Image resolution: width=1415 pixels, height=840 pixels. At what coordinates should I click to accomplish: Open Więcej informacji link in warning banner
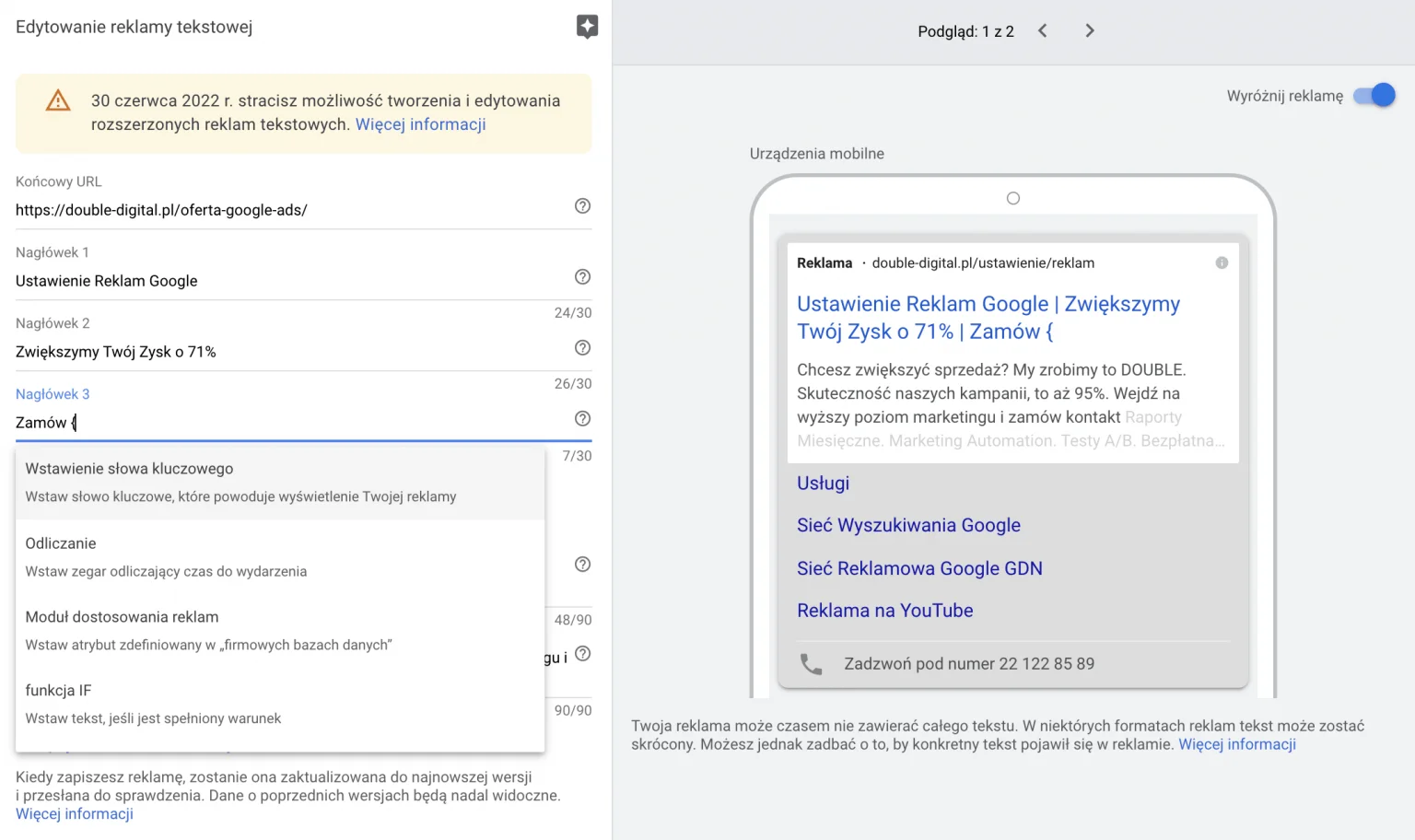(x=420, y=124)
